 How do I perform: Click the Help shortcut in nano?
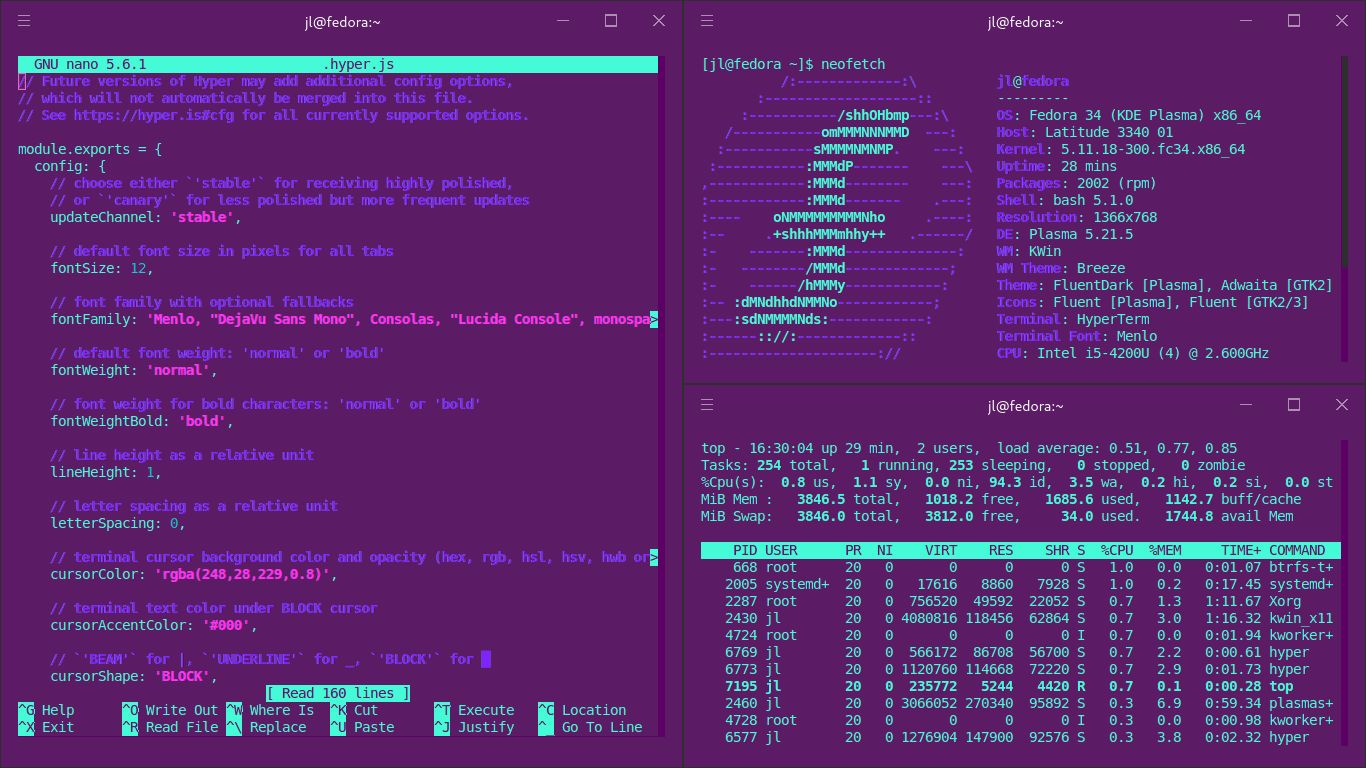pos(47,709)
